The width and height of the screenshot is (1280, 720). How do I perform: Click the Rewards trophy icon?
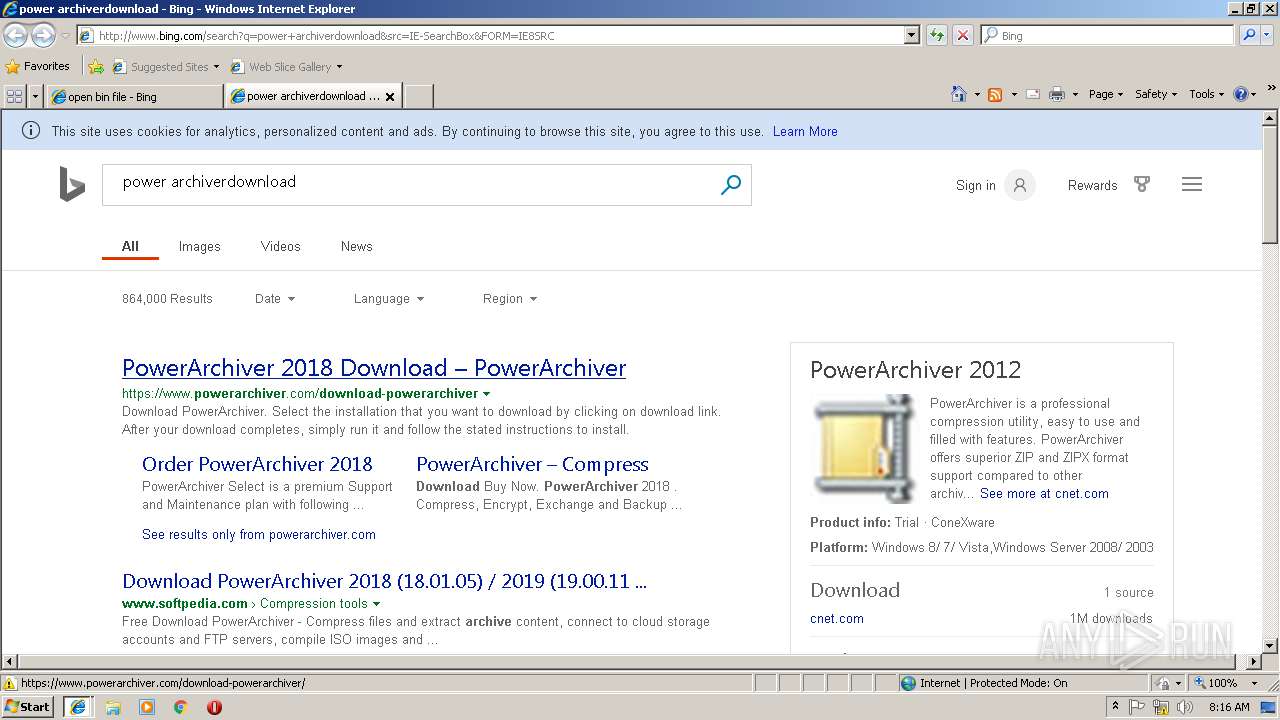tap(1142, 185)
